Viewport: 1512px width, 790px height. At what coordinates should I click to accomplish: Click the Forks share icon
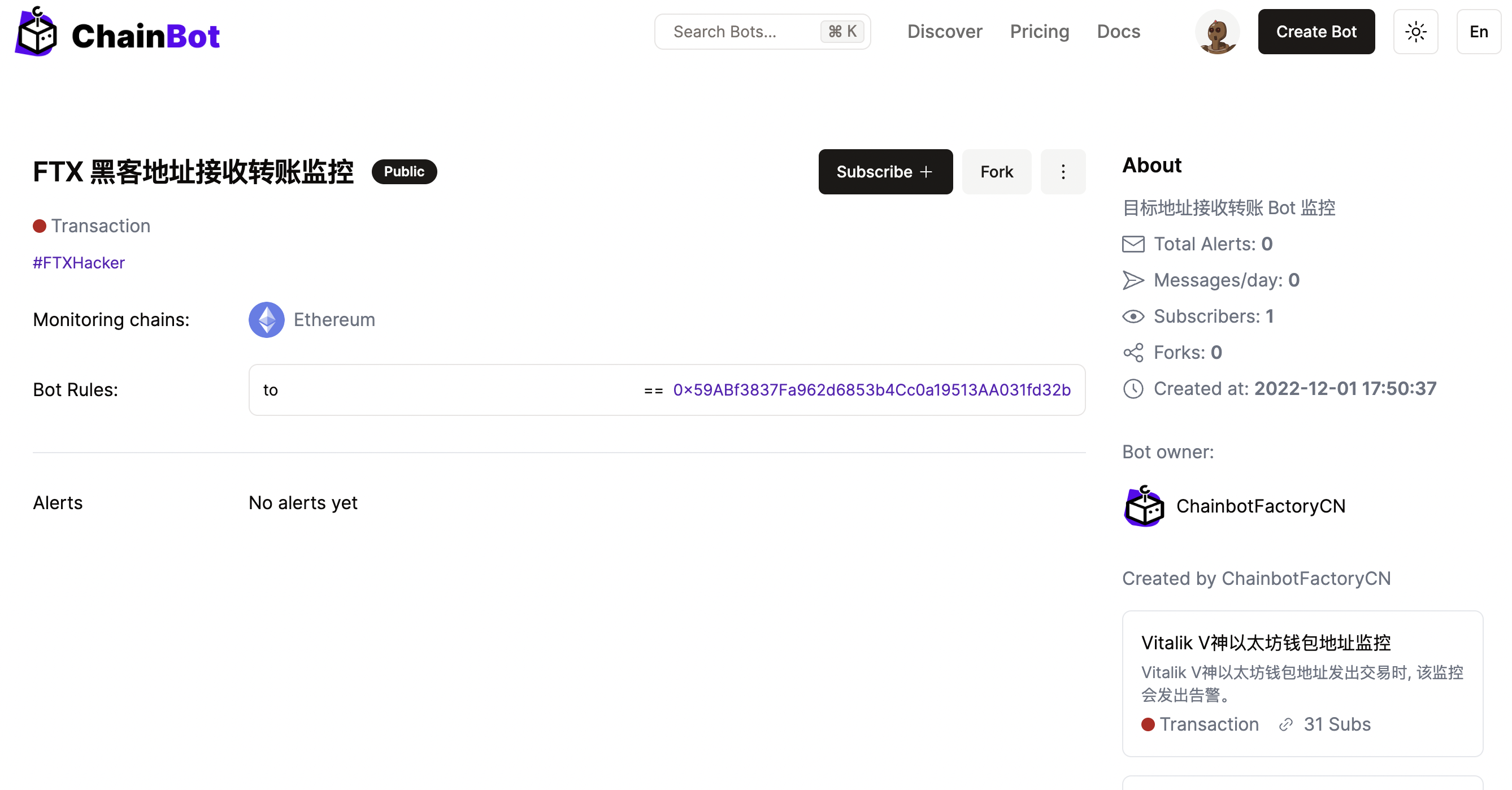1133,353
